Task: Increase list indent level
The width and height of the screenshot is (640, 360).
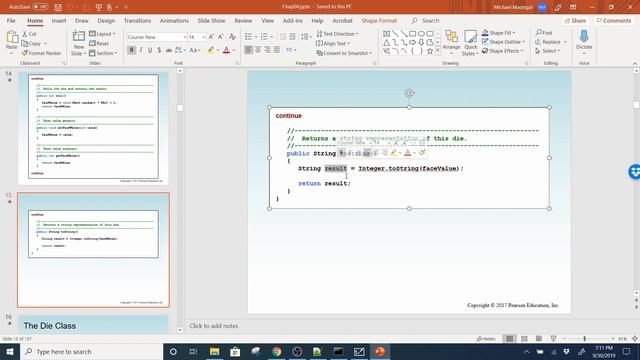Action: click(x=293, y=37)
